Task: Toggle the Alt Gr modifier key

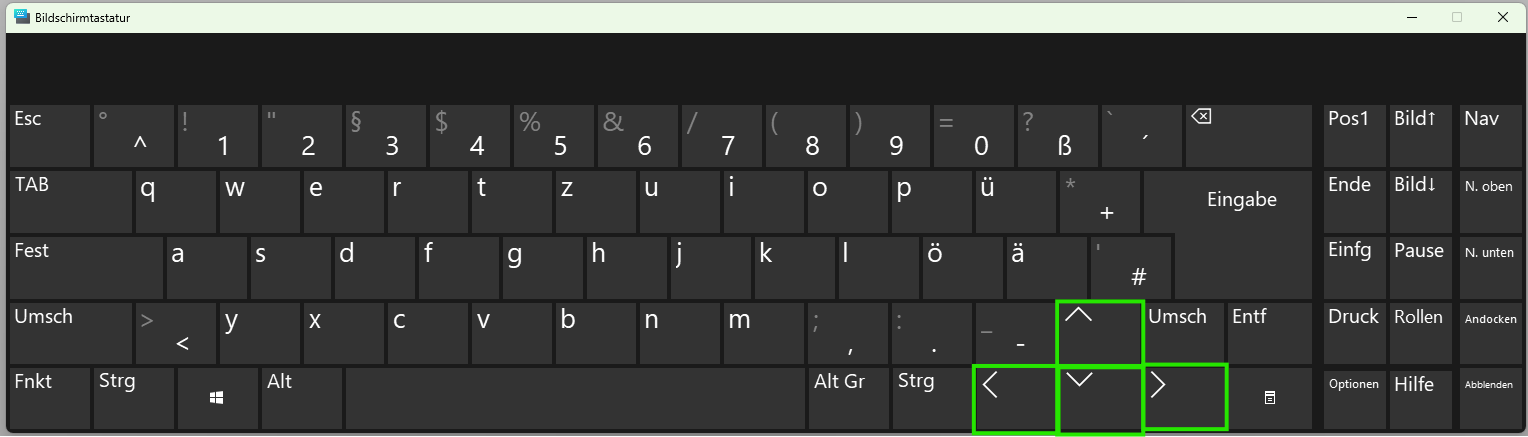Action: 849,398
